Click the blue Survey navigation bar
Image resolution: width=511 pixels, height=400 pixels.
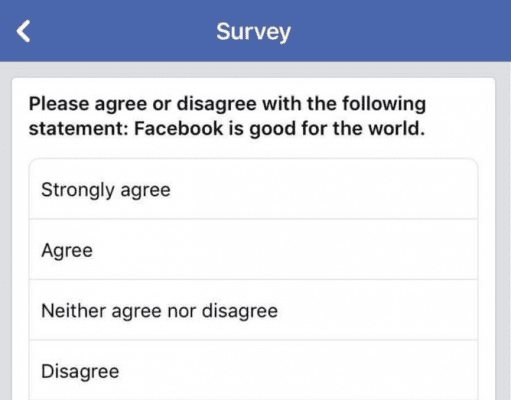point(255,31)
